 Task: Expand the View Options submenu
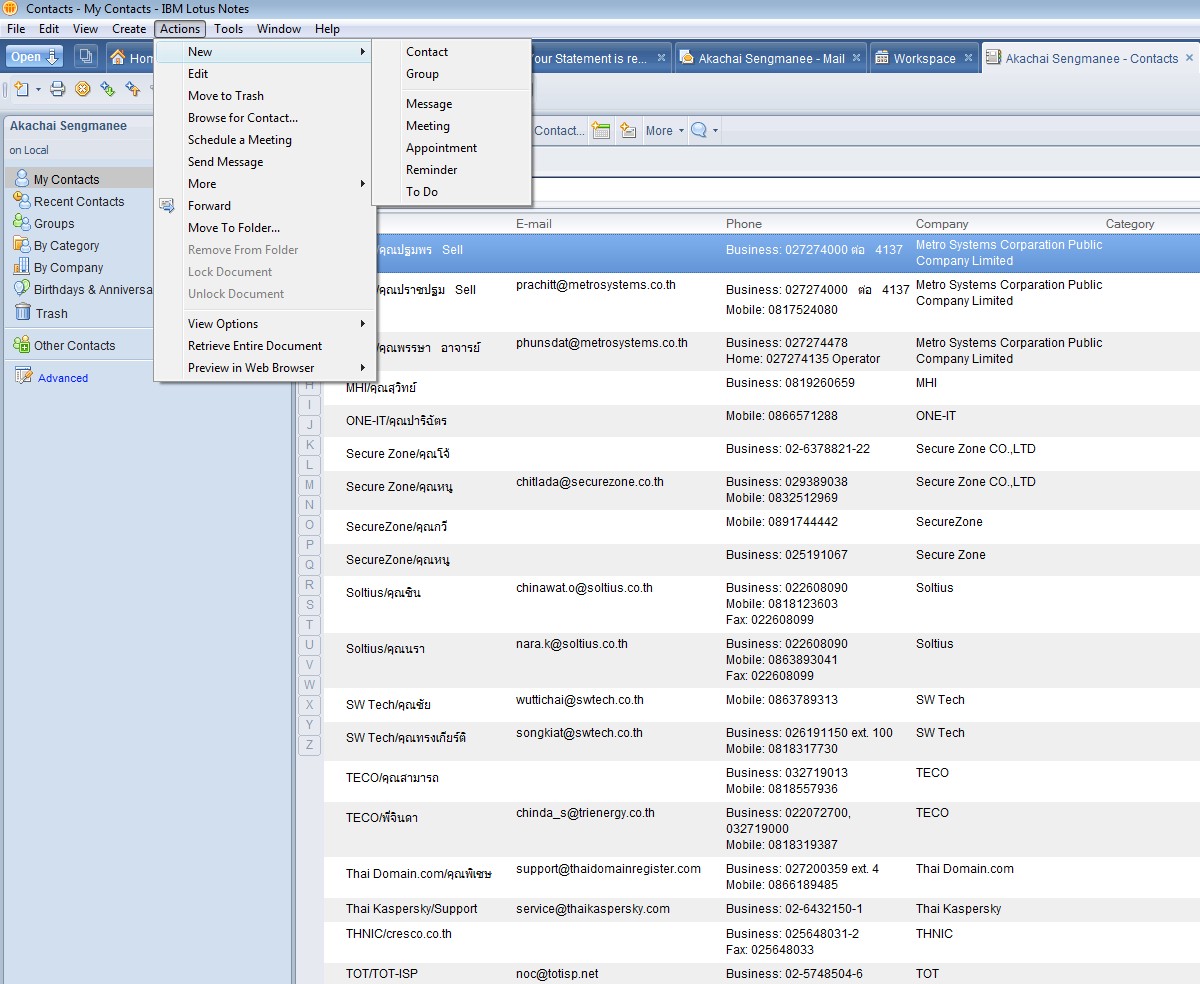pos(265,324)
